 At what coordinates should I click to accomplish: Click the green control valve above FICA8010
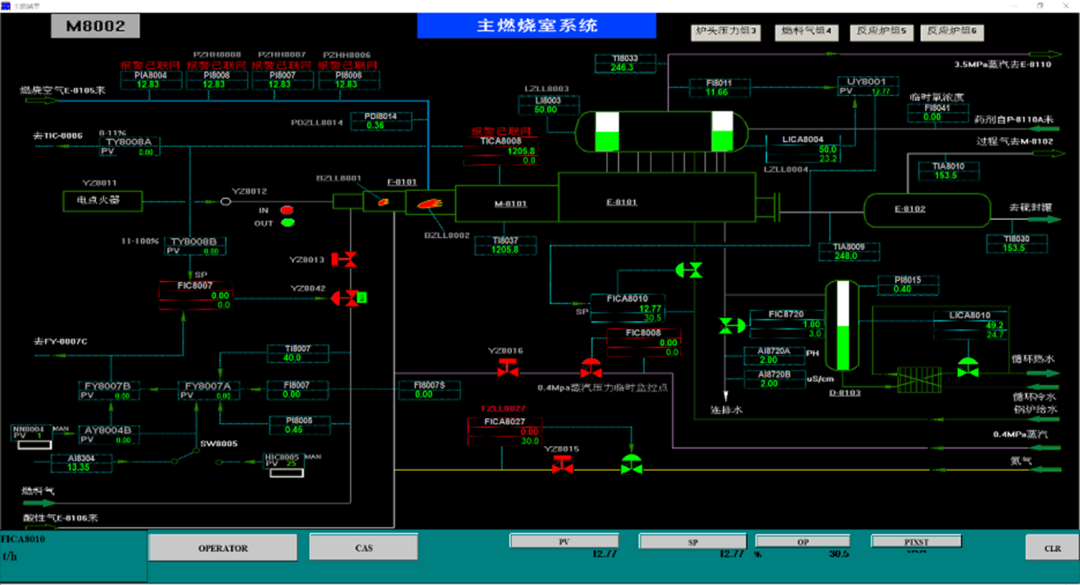(x=689, y=269)
